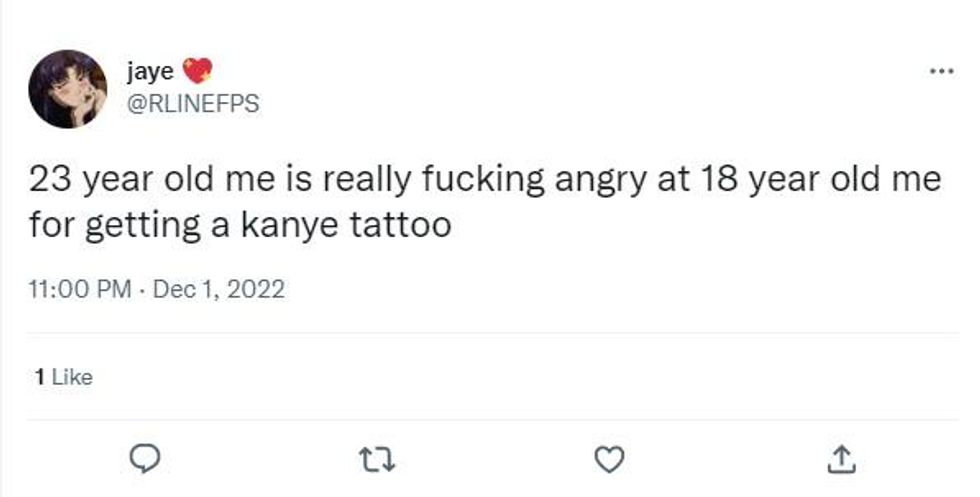Click the like count number "1"

[38, 377]
